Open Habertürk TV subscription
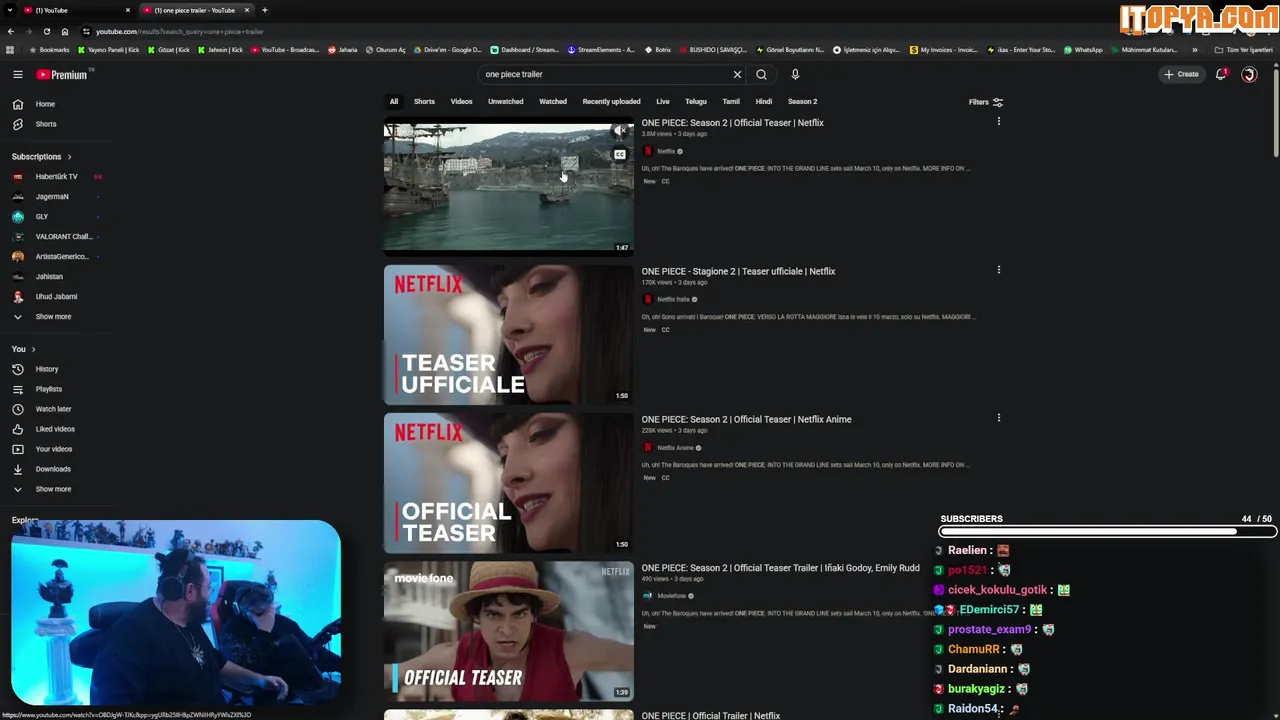The image size is (1280, 720). click(56, 177)
